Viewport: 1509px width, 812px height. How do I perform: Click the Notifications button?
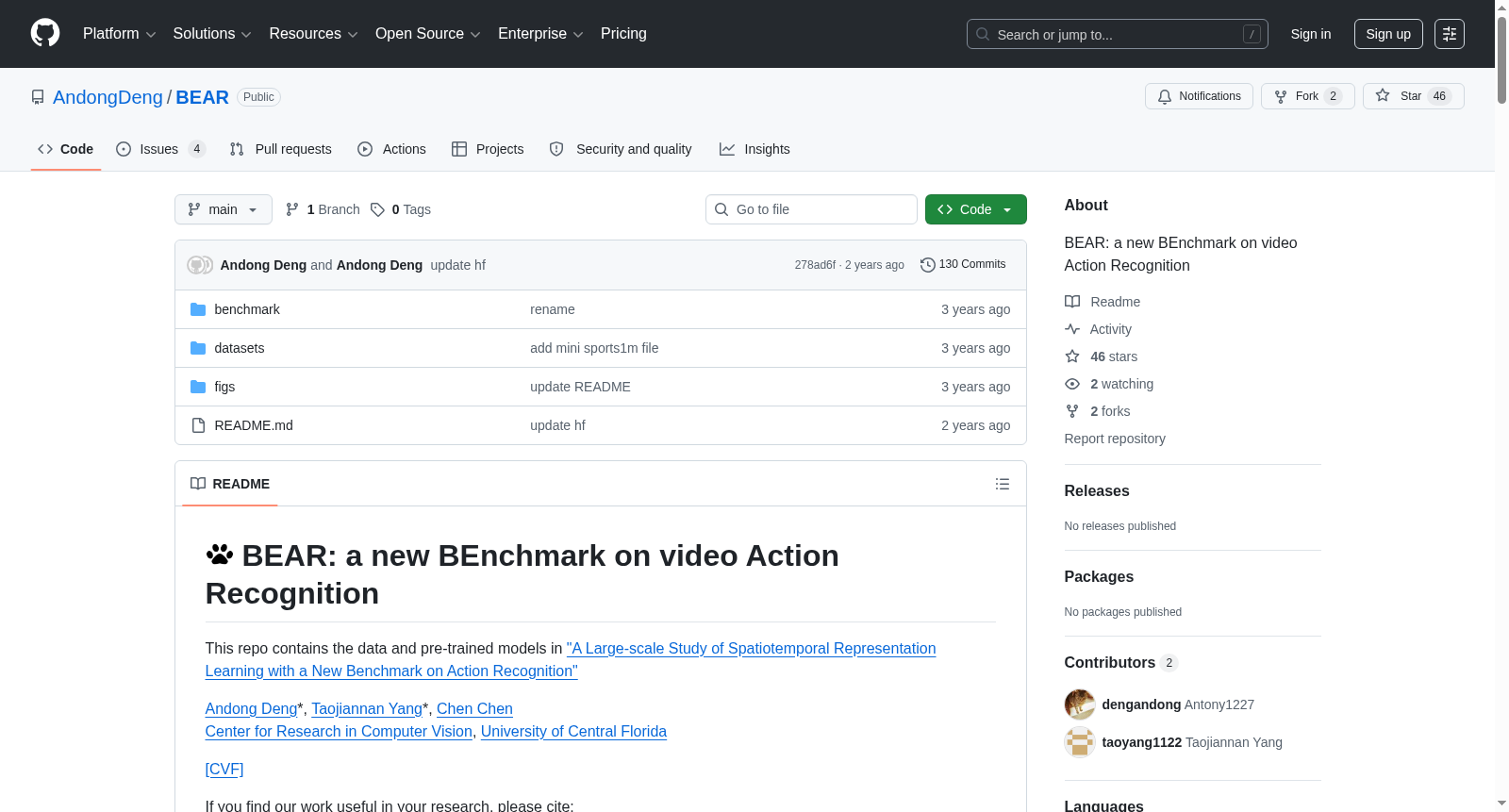pos(1199,96)
